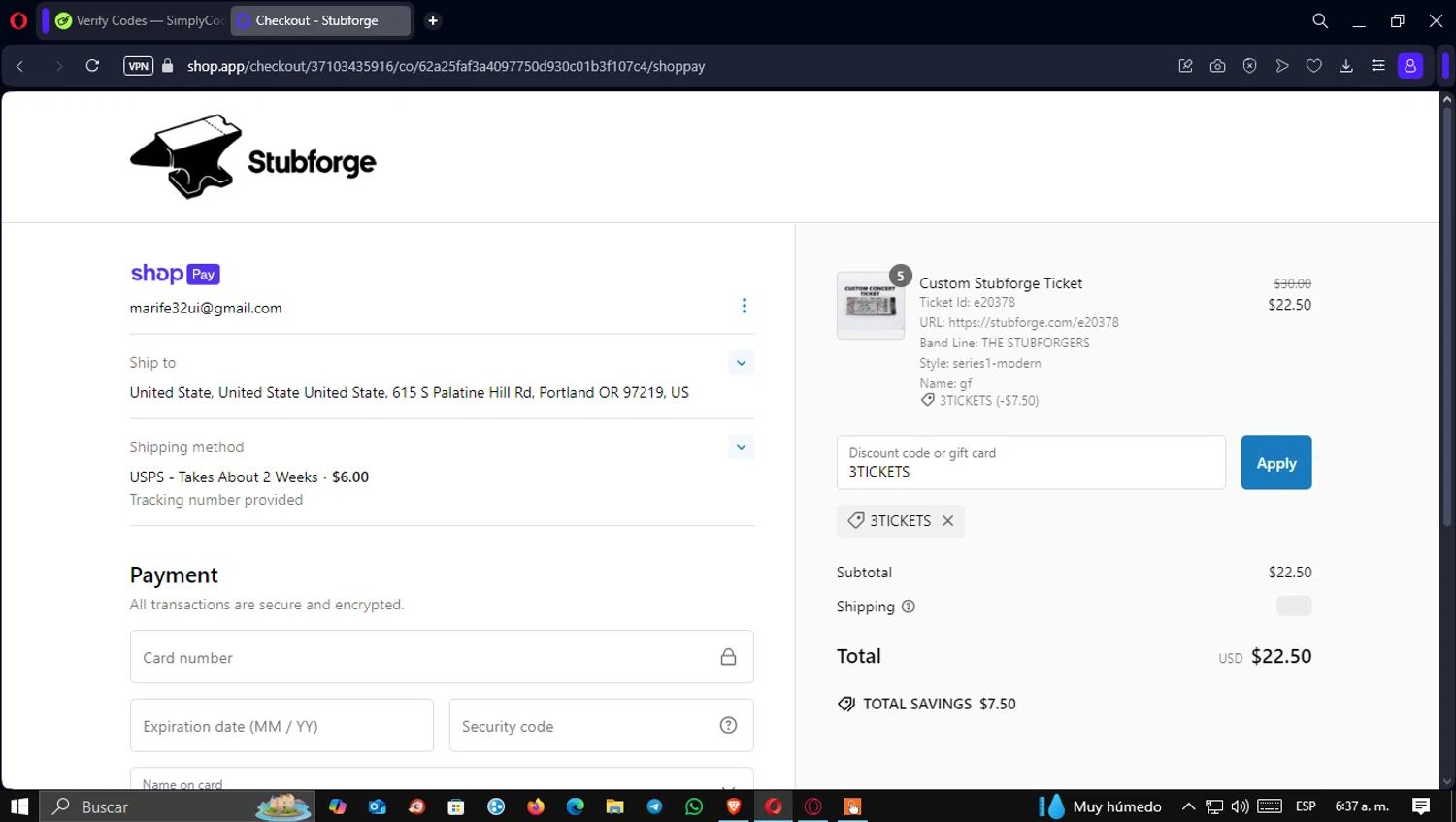
Task: Open File Explorer from the taskbar
Action: pos(614,806)
